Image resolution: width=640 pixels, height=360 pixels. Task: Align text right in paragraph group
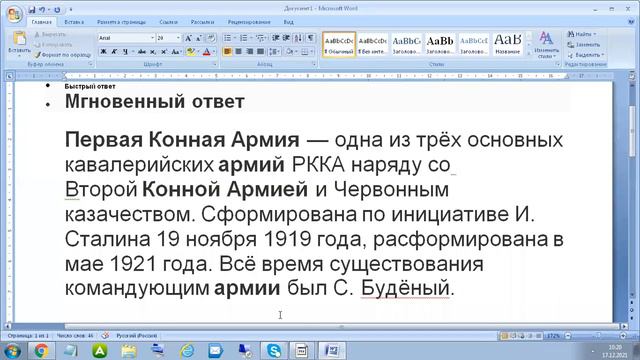click(x=249, y=51)
